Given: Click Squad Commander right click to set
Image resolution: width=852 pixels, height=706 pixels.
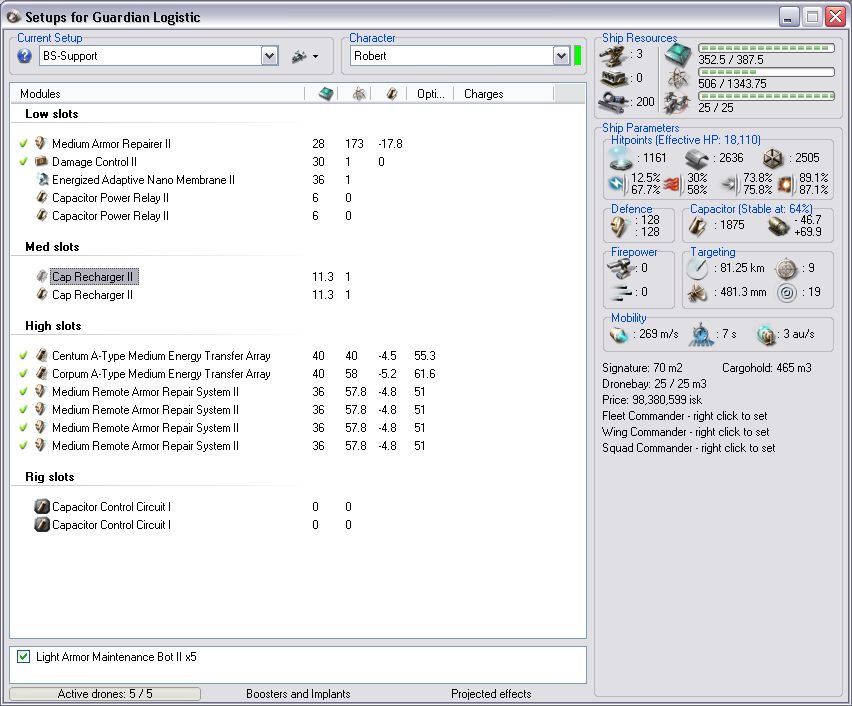Looking at the screenshot, I should [x=688, y=448].
